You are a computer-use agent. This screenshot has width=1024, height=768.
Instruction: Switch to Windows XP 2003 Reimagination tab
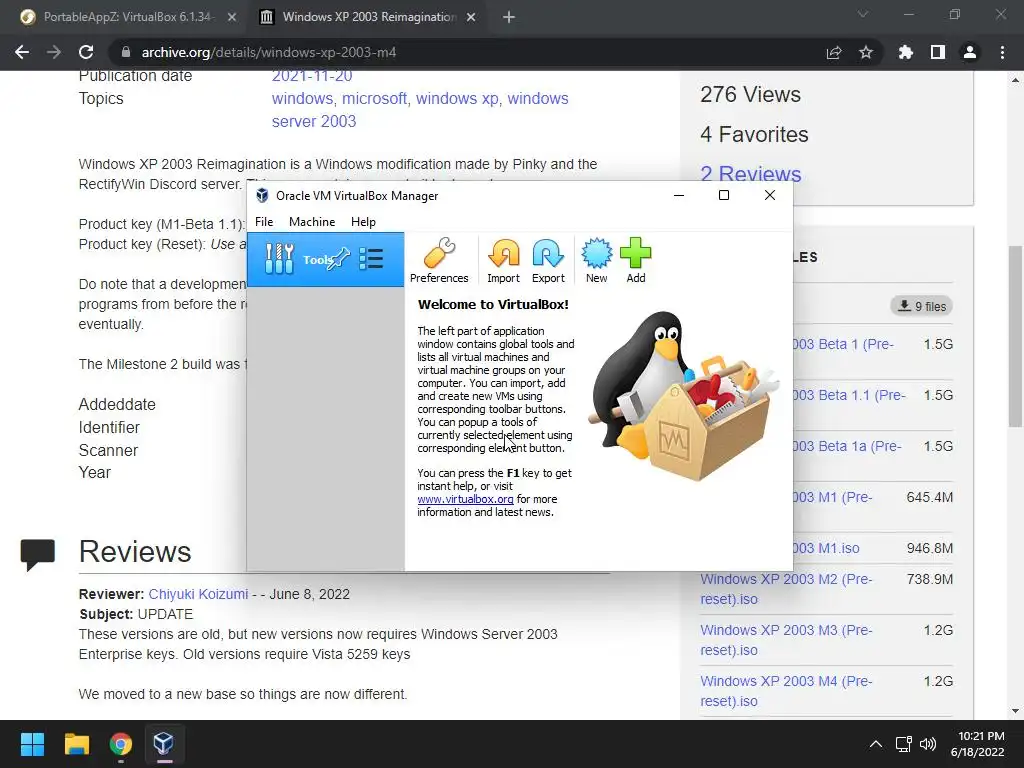(x=369, y=17)
